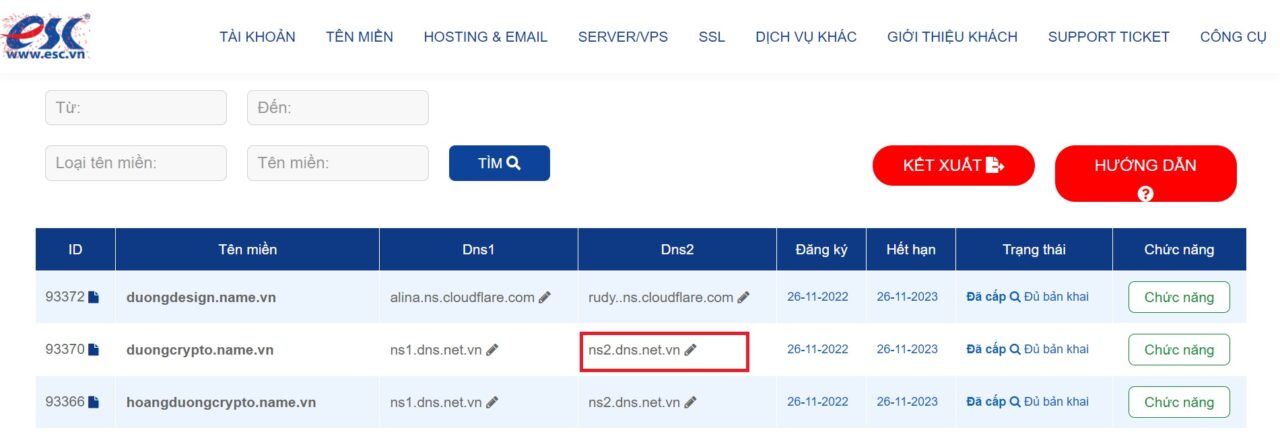Screen dimensions: 1280x436
Task: Click Tên miền column header
Action: pyautogui.click(x=247, y=250)
